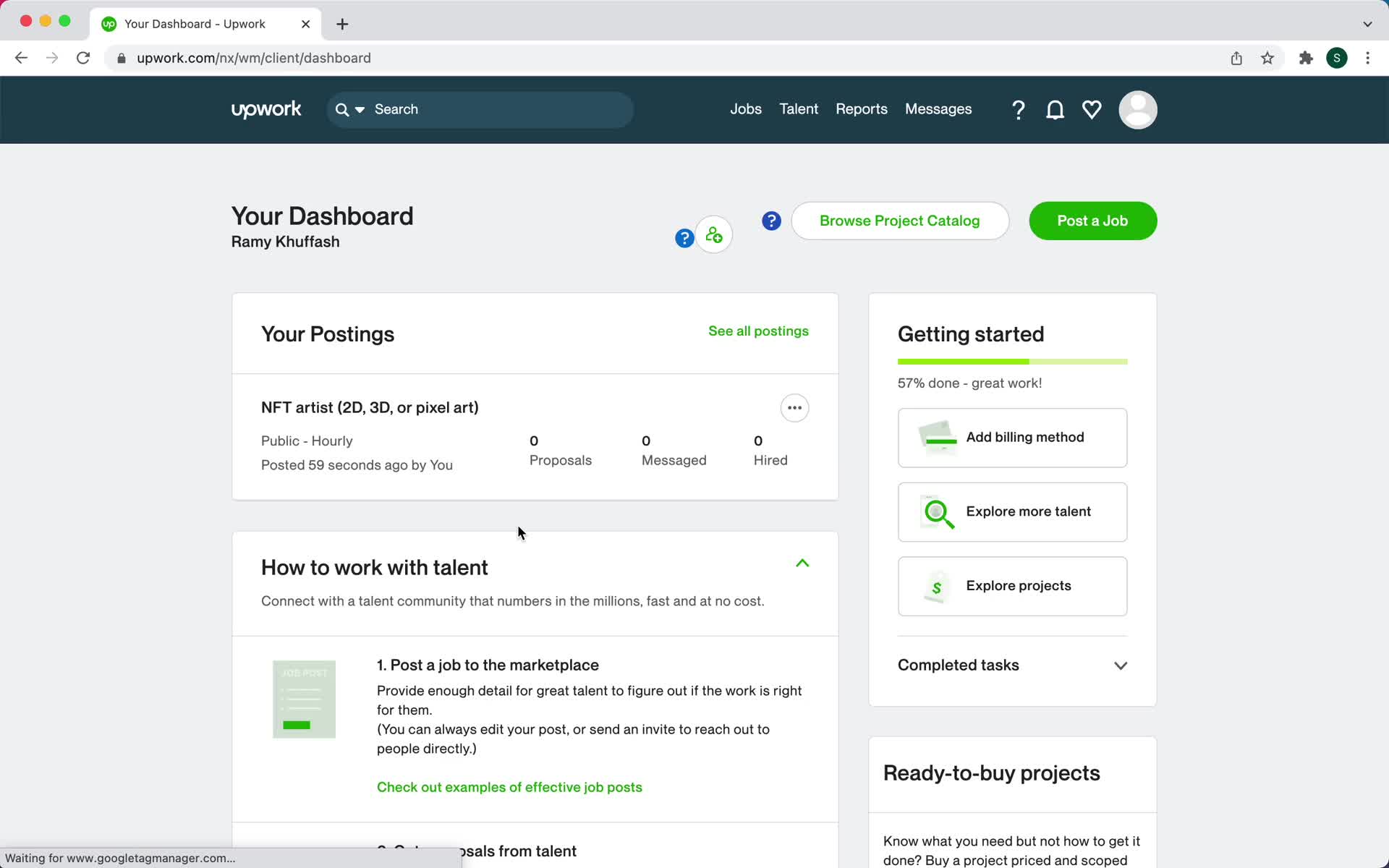Screen dimensions: 1389x868
Task: Click Post a Job button
Action: tap(1093, 221)
